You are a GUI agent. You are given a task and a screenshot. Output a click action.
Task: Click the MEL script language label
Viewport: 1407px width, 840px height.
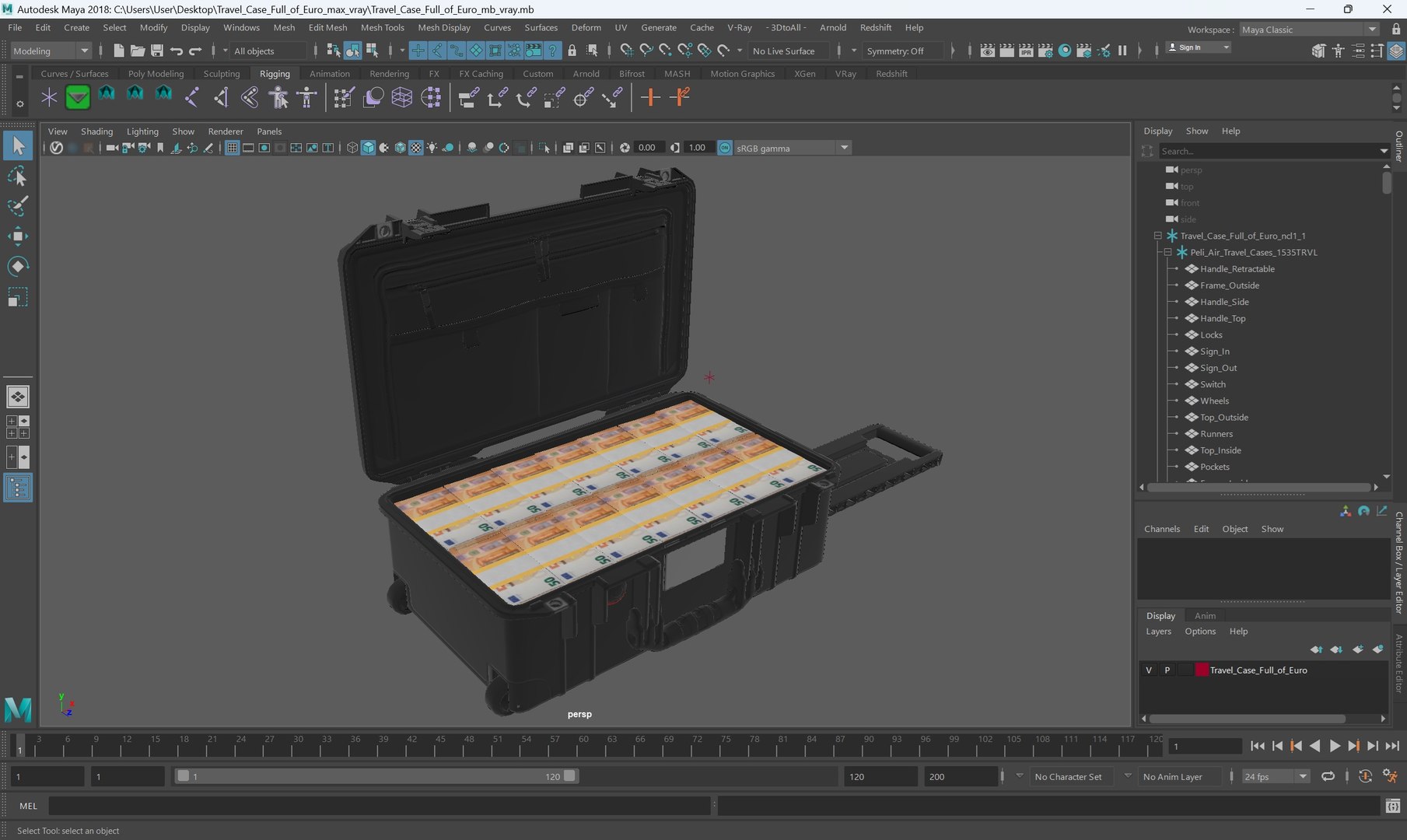[x=28, y=807]
